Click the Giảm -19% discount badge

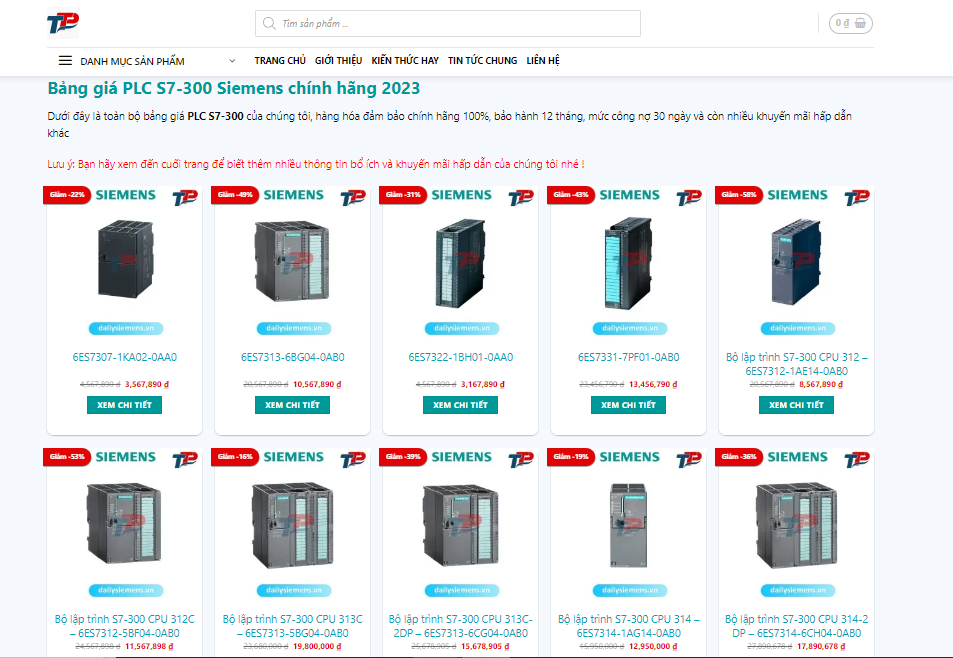click(x=571, y=457)
